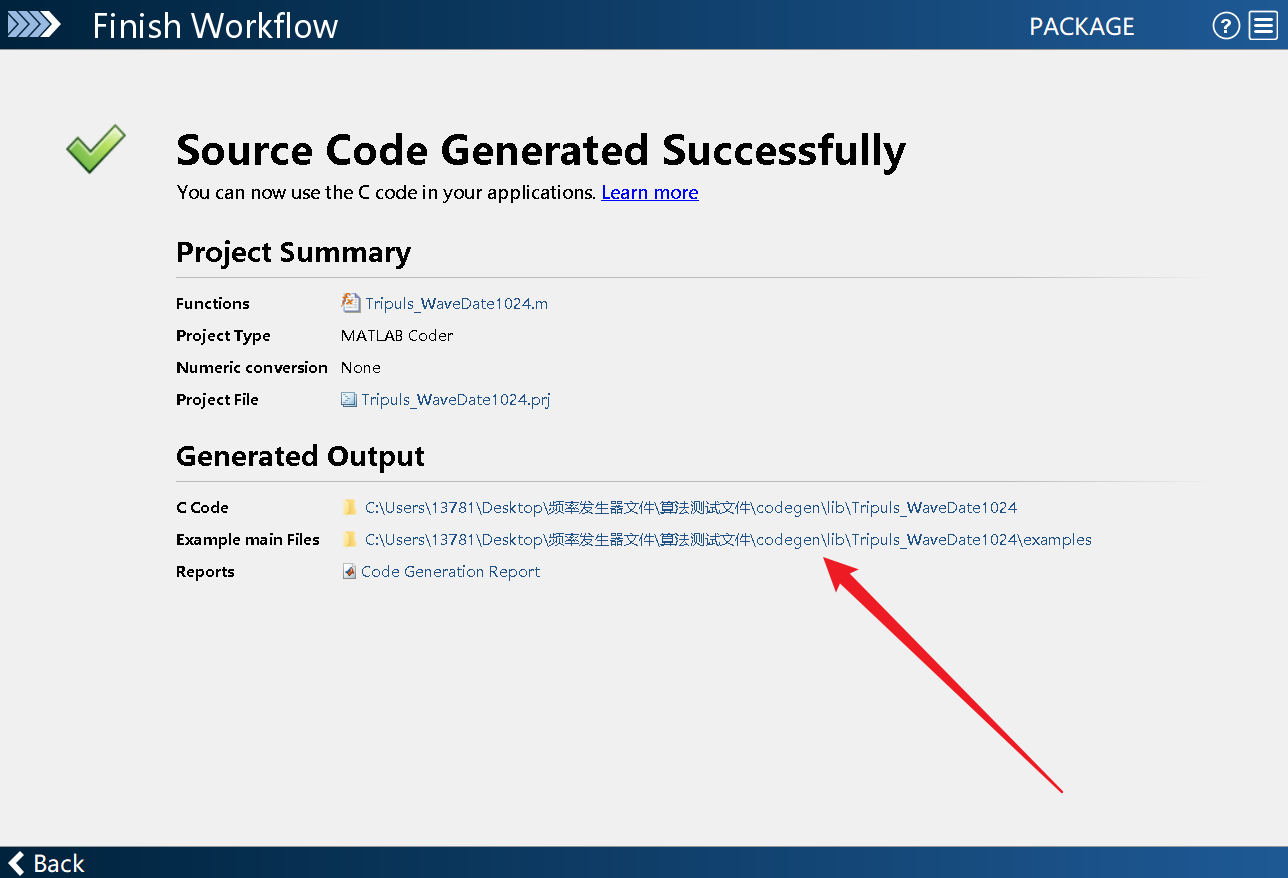Click the Finish Workflow title
Image resolution: width=1288 pixels, height=878 pixels.
coord(215,26)
